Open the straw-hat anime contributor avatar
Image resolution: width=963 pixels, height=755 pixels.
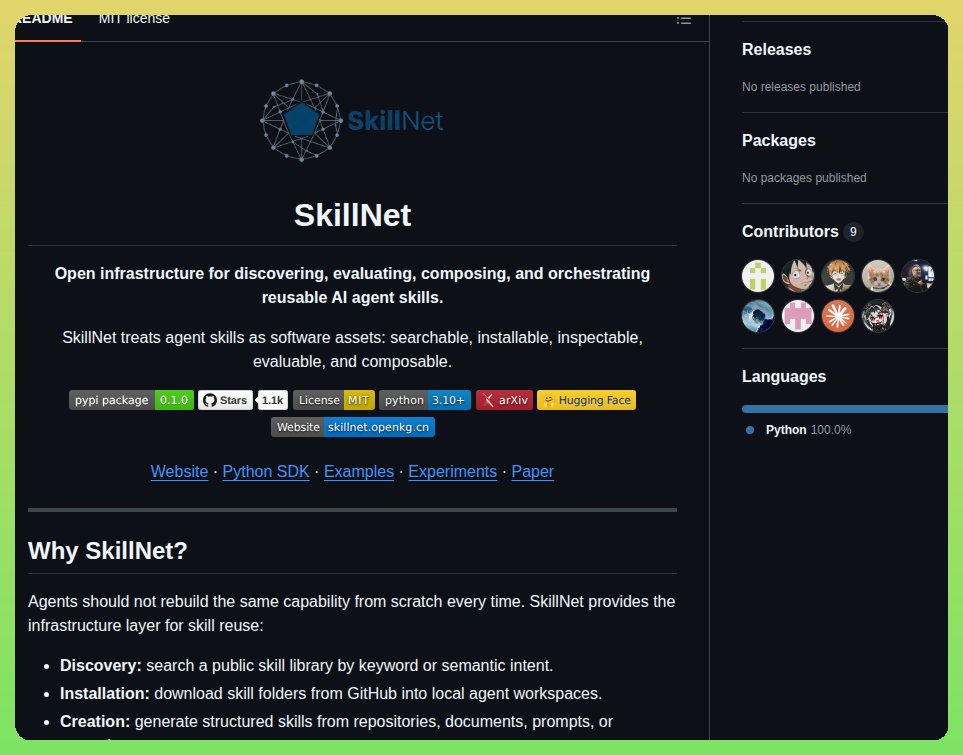798,276
